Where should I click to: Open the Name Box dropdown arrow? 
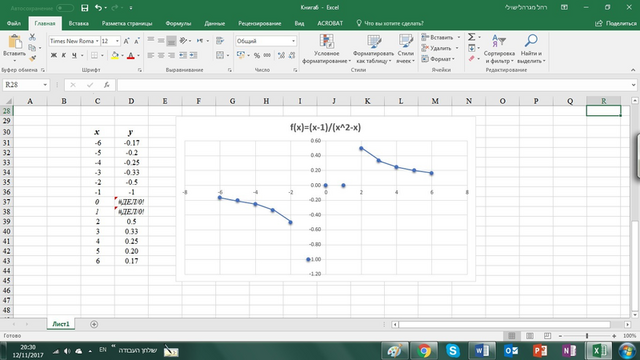click(45, 85)
